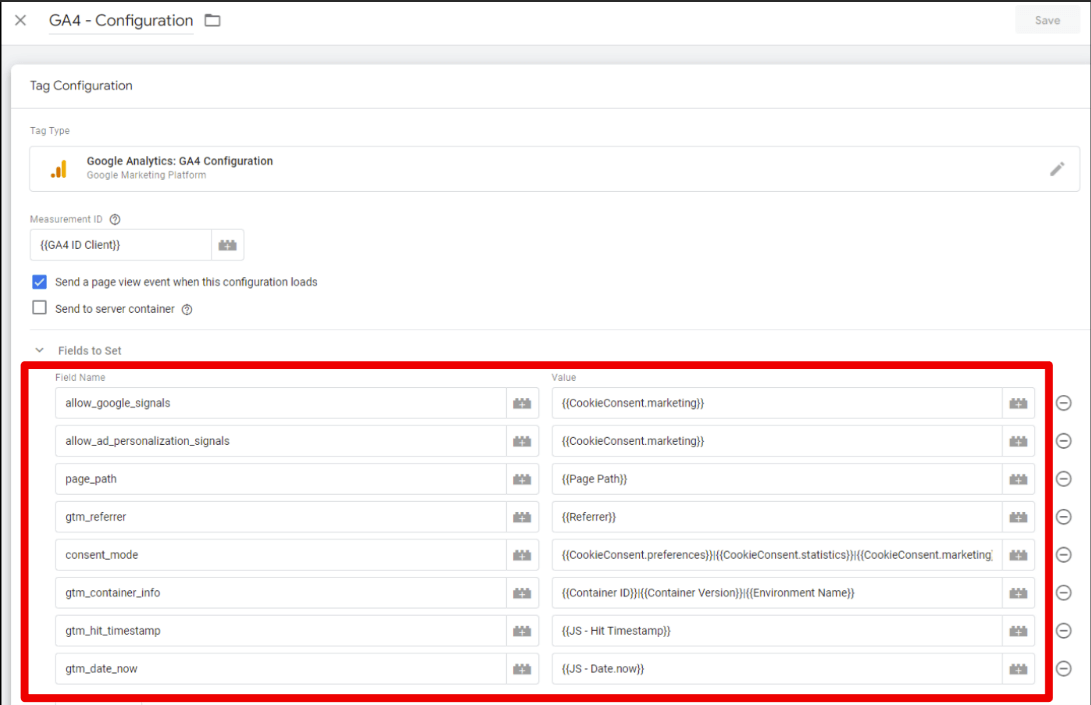Pick variable for page_path field name
Screen dimensions: 1091x705
522,479
